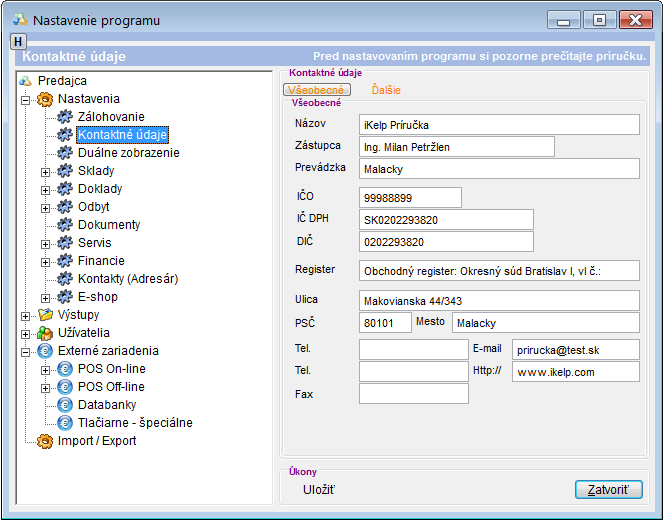Click Uložiť to save settings
The height and width of the screenshot is (520, 663).
click(x=319, y=489)
